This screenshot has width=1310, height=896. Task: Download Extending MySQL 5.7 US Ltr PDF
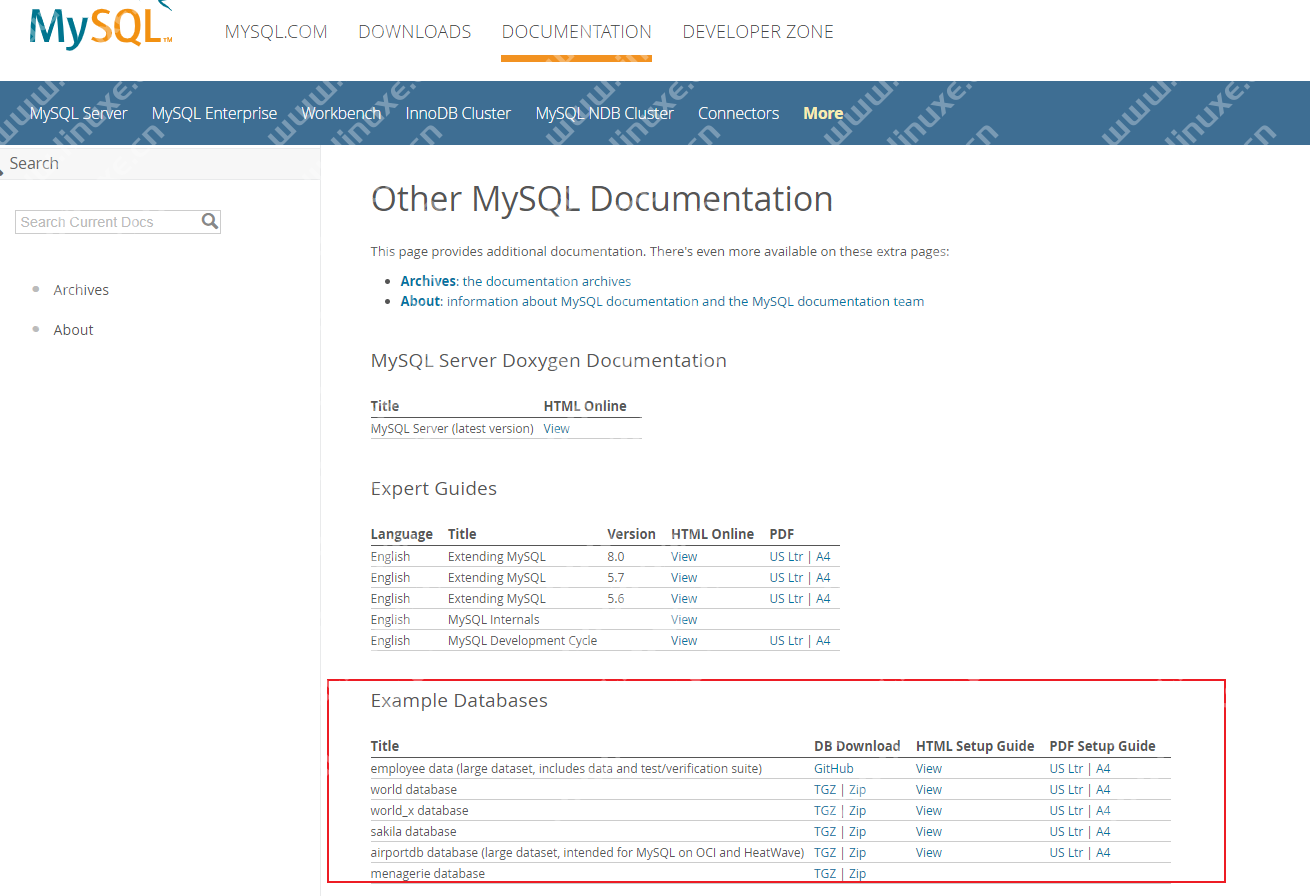click(786, 577)
